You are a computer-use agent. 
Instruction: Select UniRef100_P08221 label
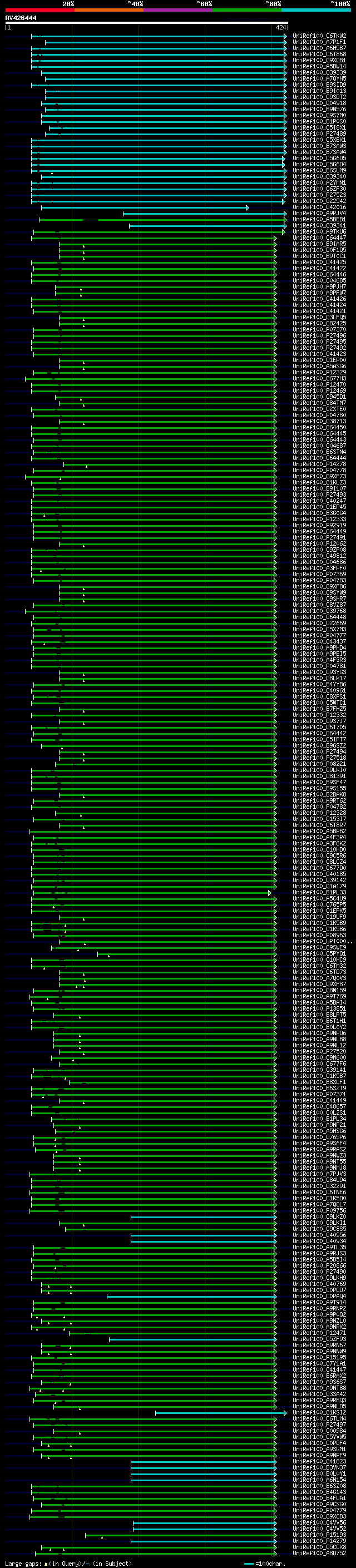(x=319, y=763)
